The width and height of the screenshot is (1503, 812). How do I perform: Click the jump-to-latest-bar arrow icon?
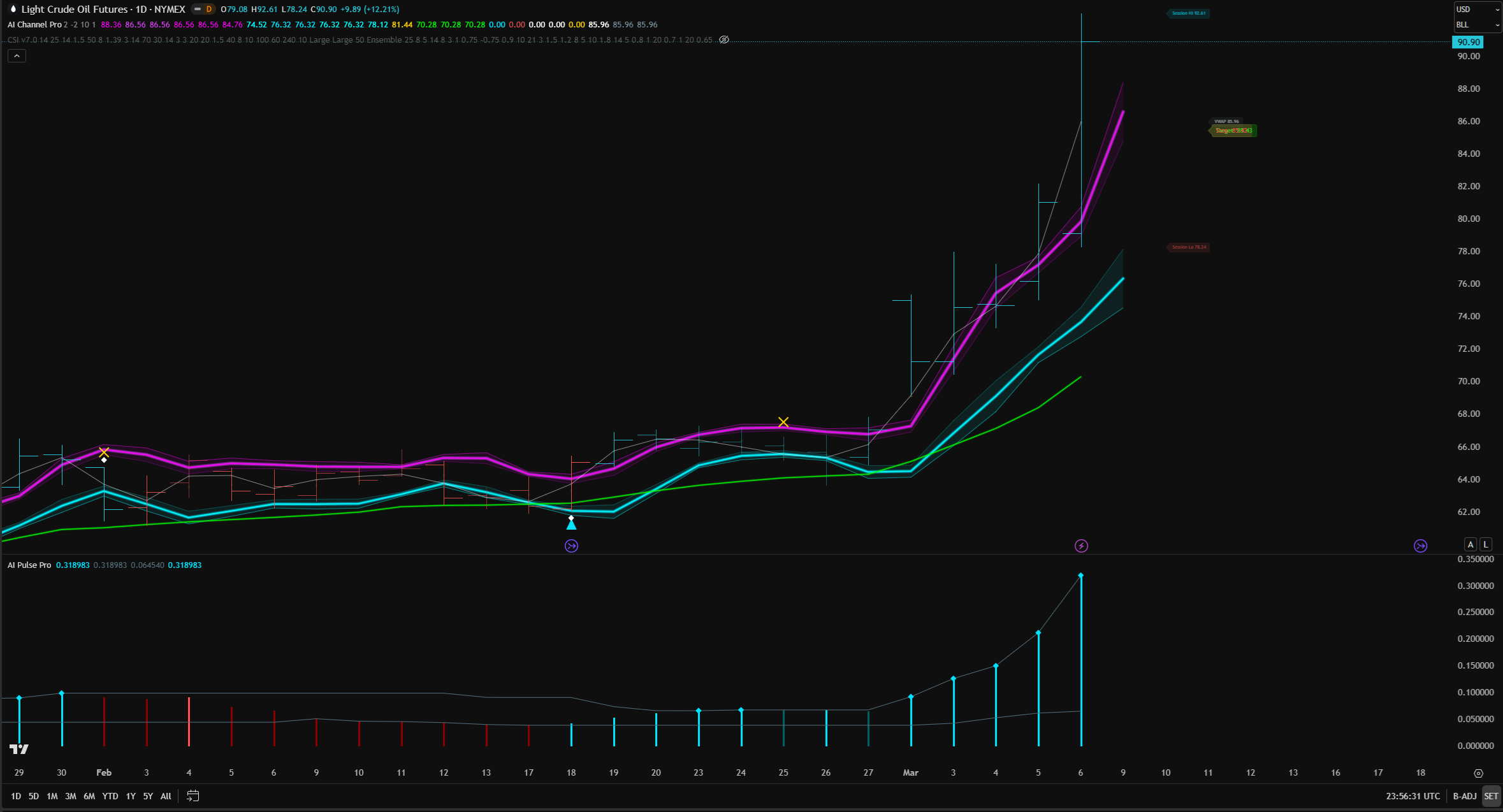click(1421, 546)
